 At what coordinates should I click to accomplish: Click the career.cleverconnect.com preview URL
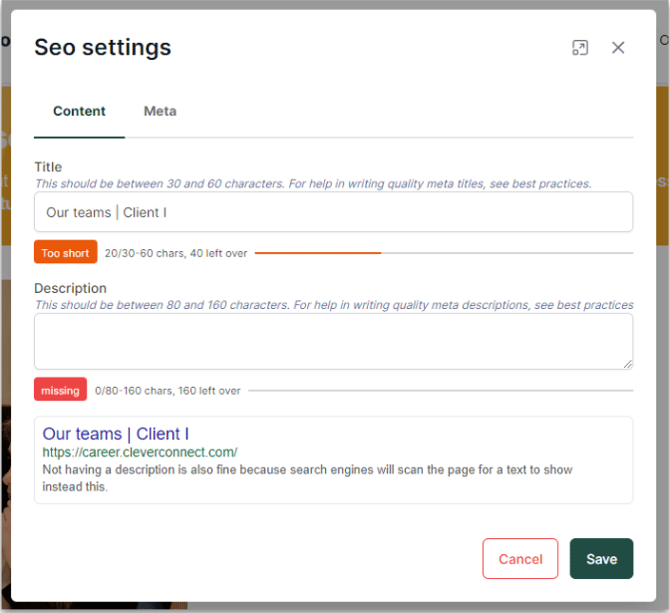click(139, 452)
